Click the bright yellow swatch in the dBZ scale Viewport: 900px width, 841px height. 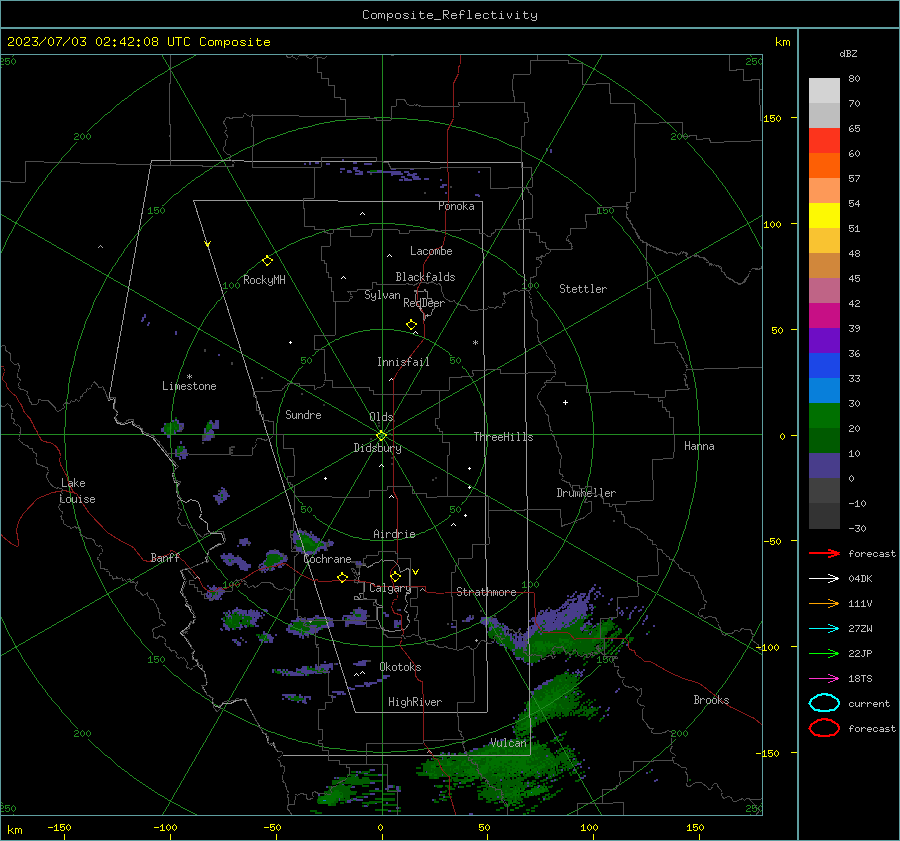[824, 216]
